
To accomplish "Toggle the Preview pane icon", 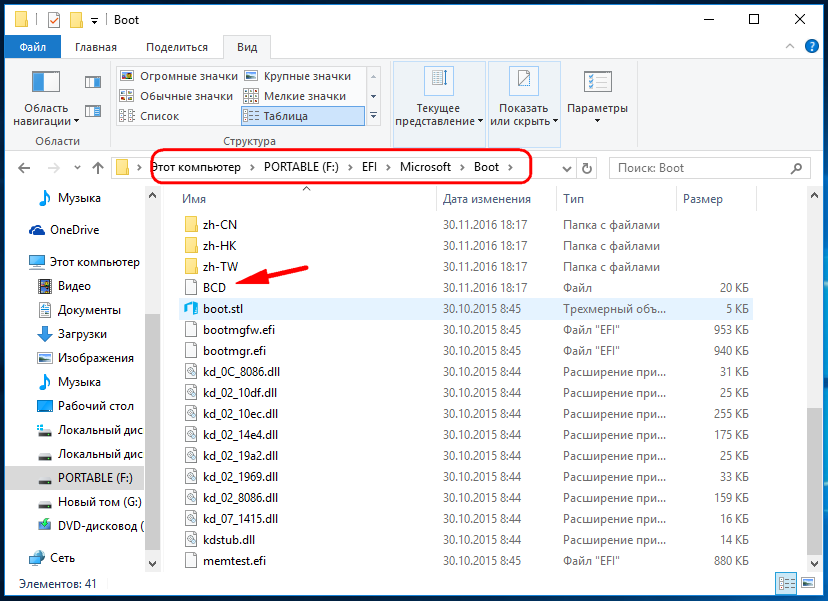I will coord(93,82).
